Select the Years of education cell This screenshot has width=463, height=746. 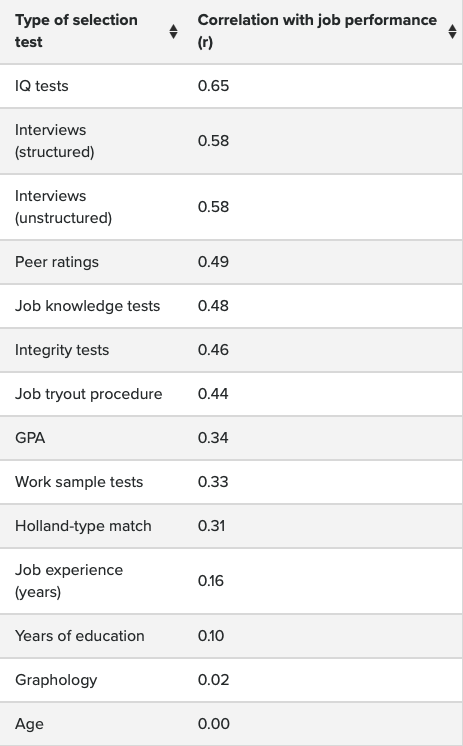79,636
